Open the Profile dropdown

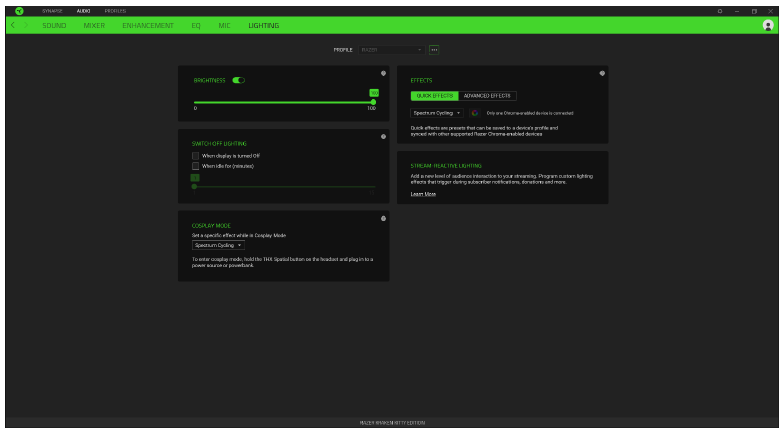pyautogui.click(x=391, y=50)
